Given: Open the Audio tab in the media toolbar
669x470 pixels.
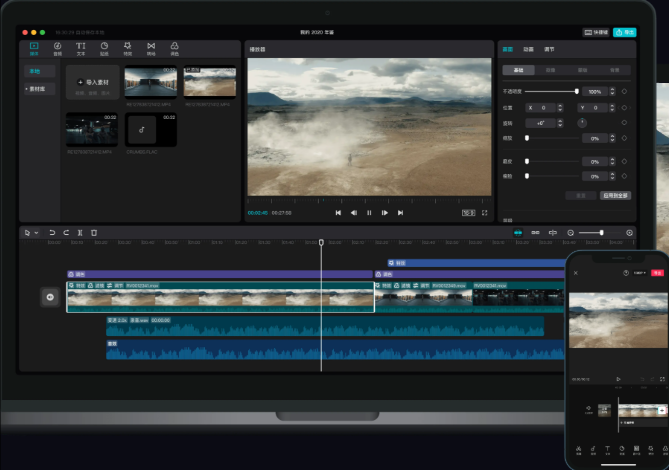Looking at the screenshot, I should pyautogui.click(x=57, y=48).
